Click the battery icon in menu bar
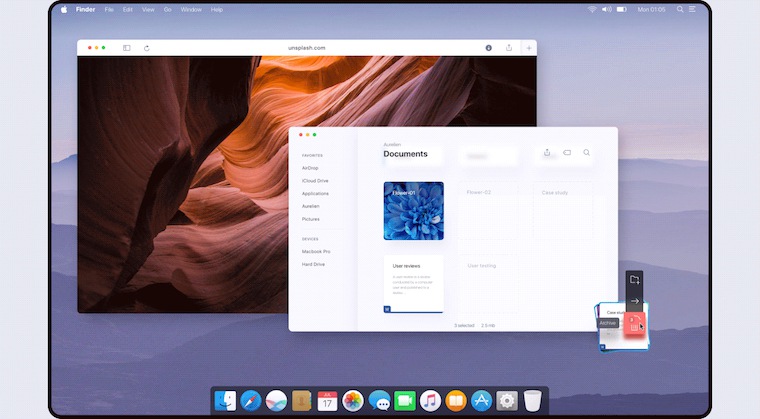760x419 pixels. point(622,9)
